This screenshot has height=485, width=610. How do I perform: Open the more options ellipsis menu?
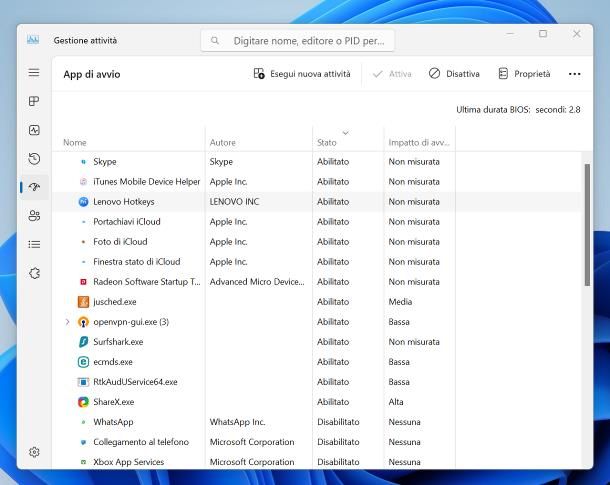575,74
